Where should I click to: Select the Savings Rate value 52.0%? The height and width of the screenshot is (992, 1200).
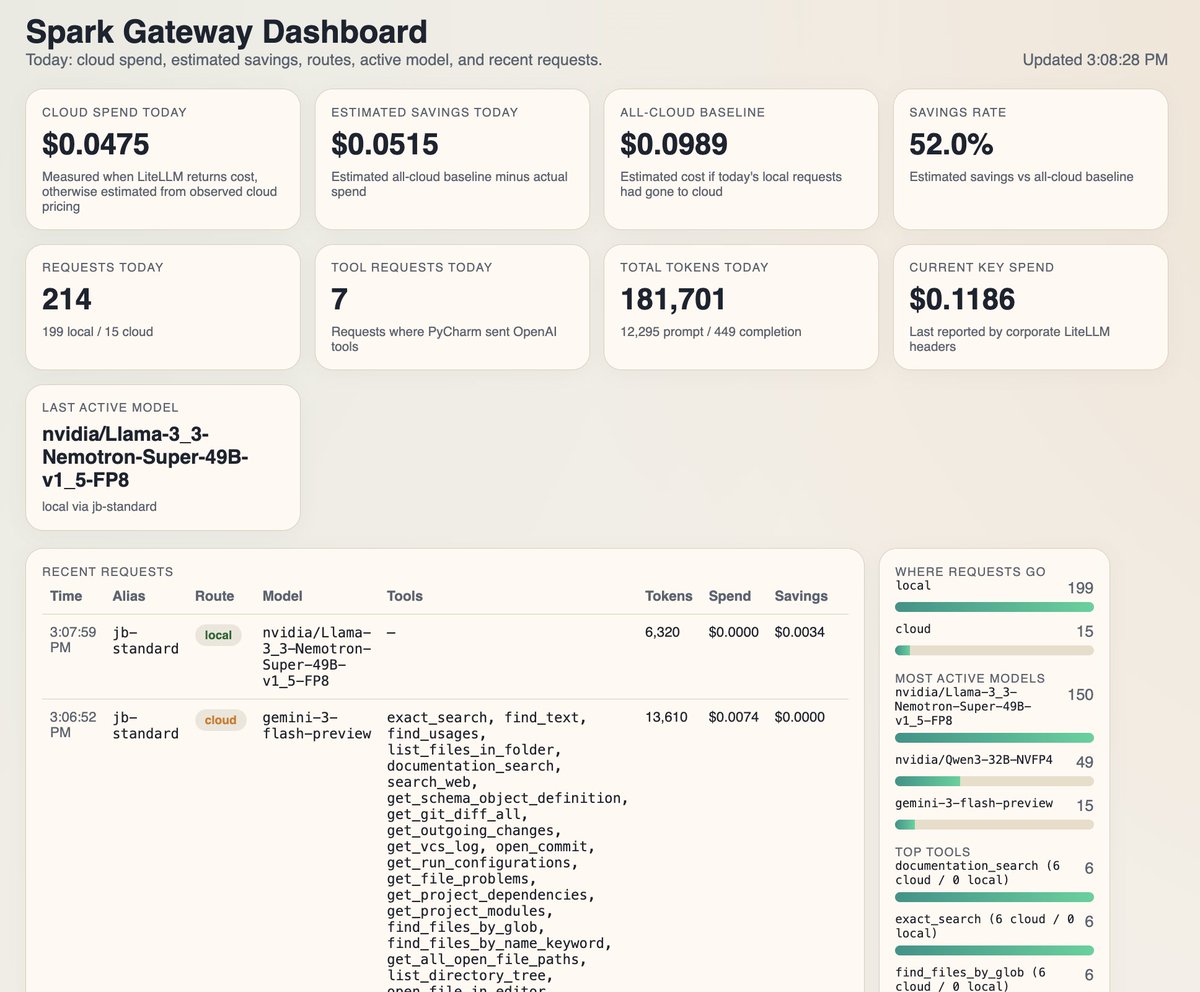coord(951,145)
